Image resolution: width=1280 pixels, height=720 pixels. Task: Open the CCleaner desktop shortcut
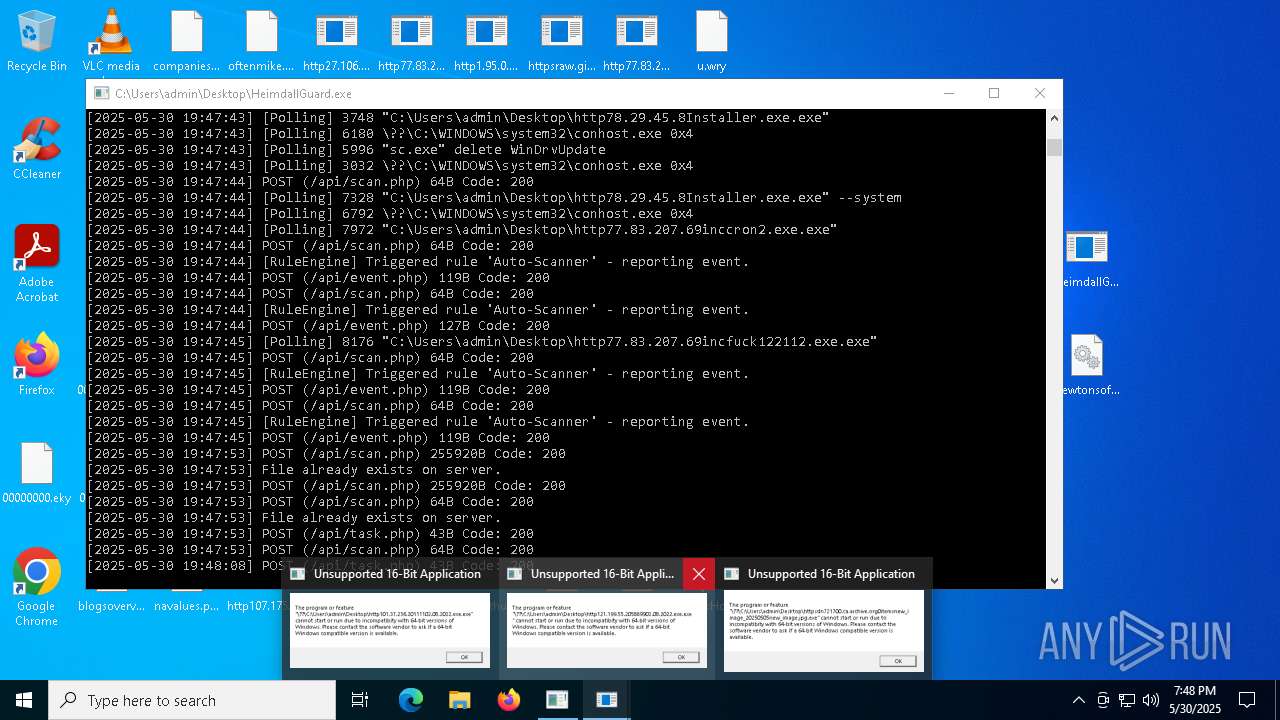pyautogui.click(x=37, y=150)
